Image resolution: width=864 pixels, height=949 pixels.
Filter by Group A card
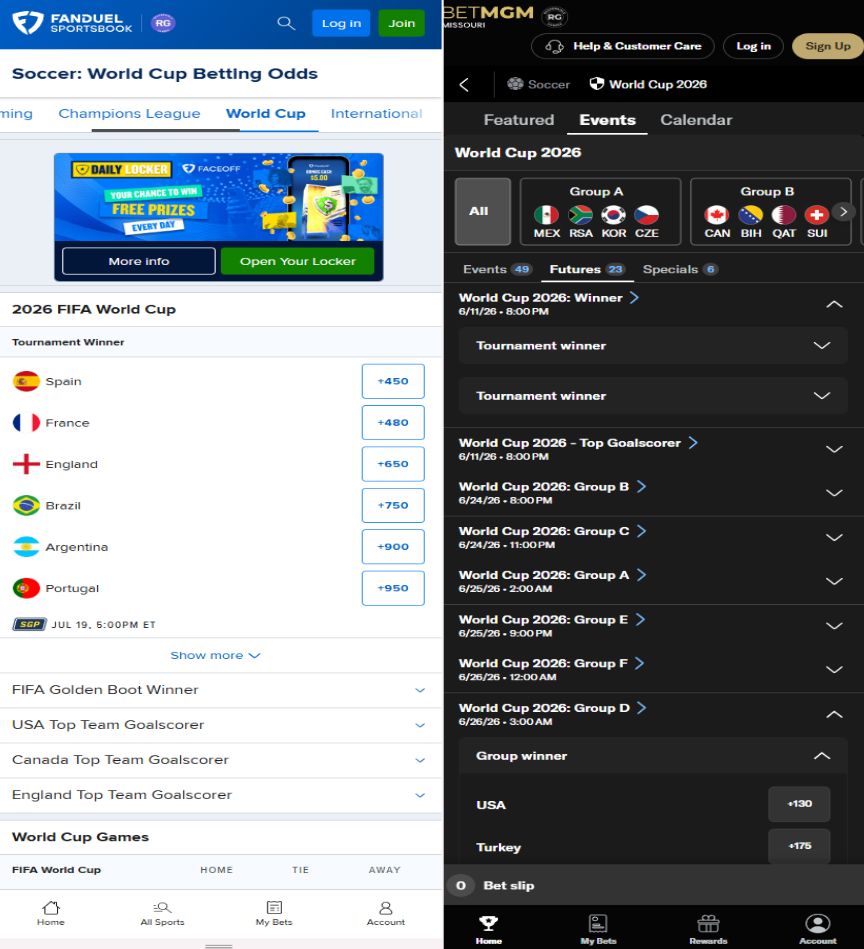pyautogui.click(x=600, y=211)
